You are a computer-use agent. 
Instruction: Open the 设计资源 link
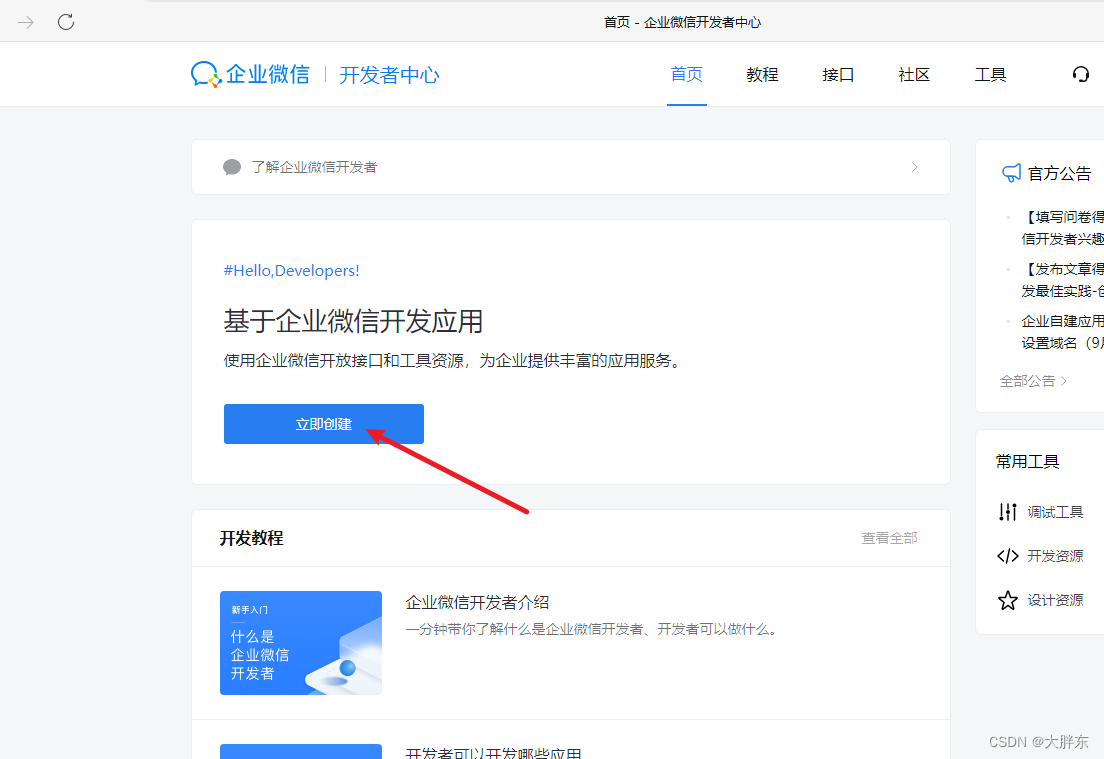1055,601
